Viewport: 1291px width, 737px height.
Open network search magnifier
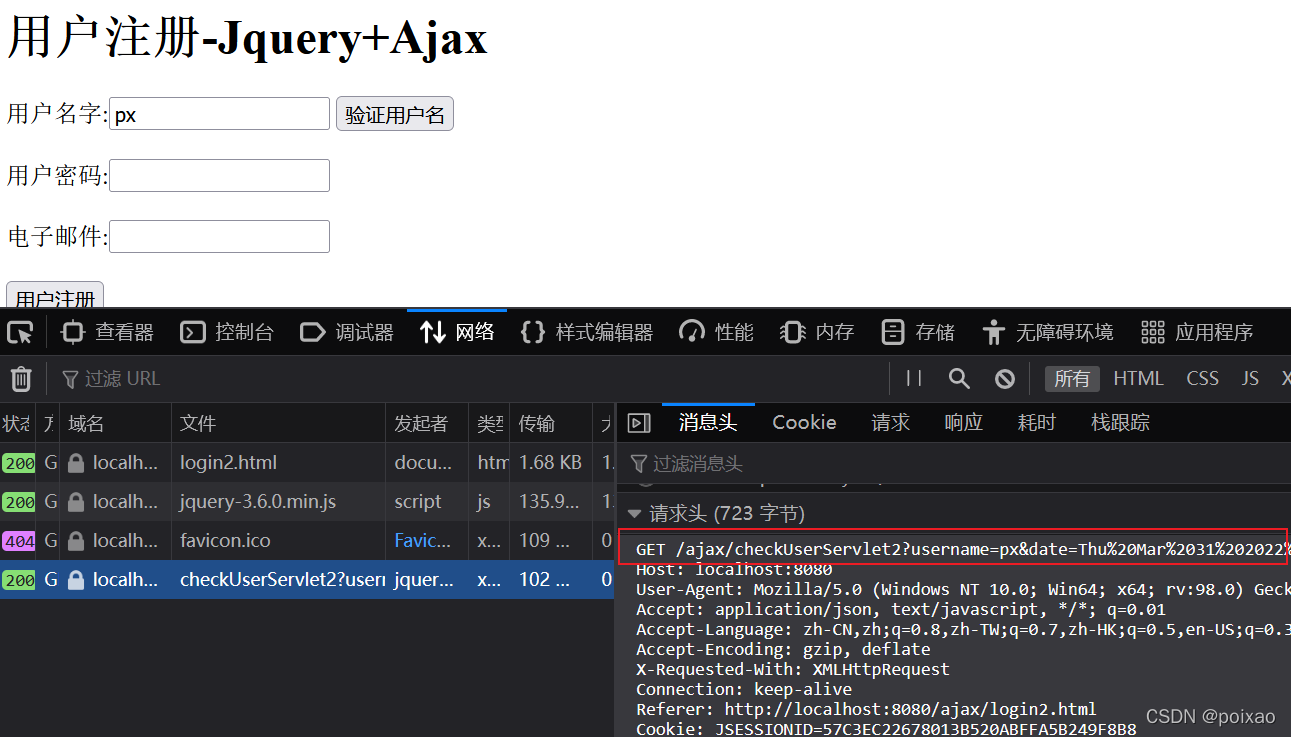[959, 378]
